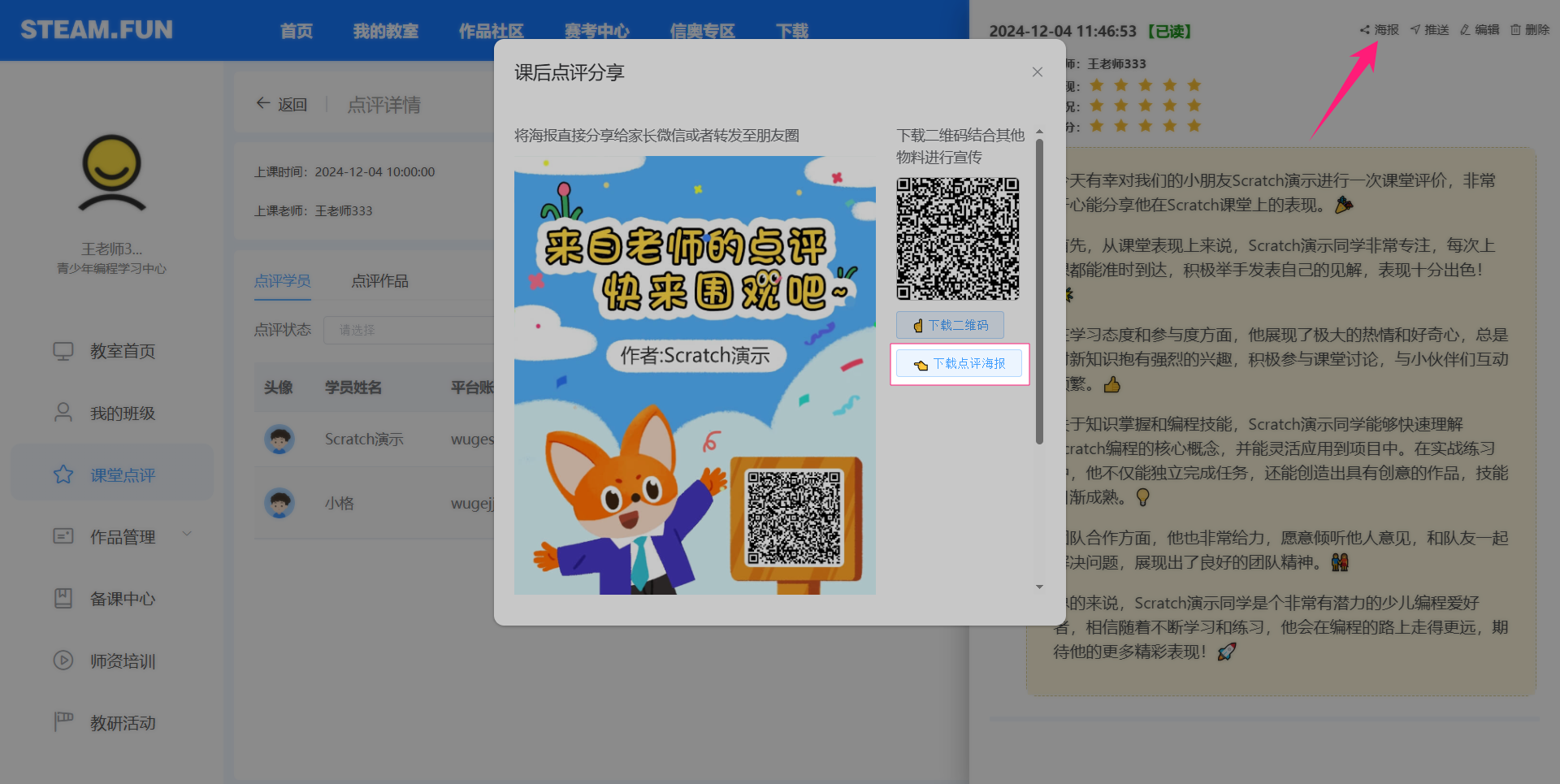Viewport: 1560px width, 784px height.
Task: Click the 上课时间 2024-12-04 10:00:00 value
Action: (x=375, y=172)
